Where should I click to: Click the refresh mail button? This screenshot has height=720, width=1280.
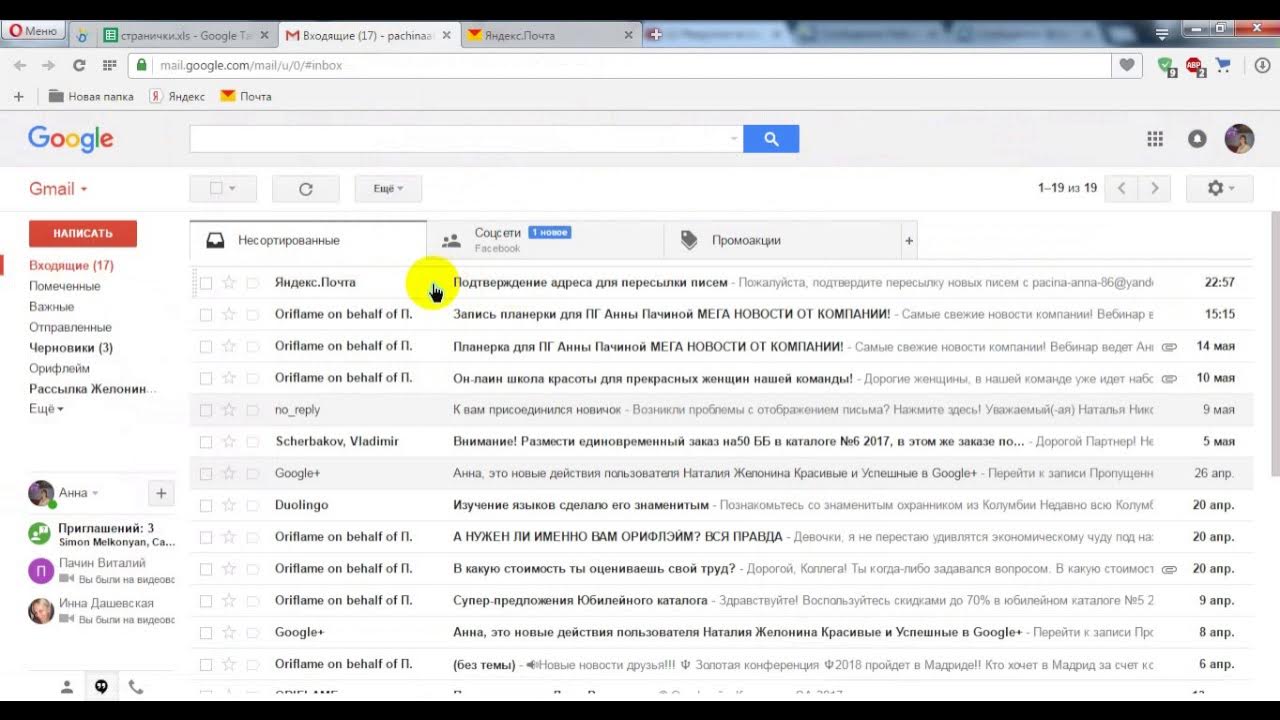306,188
